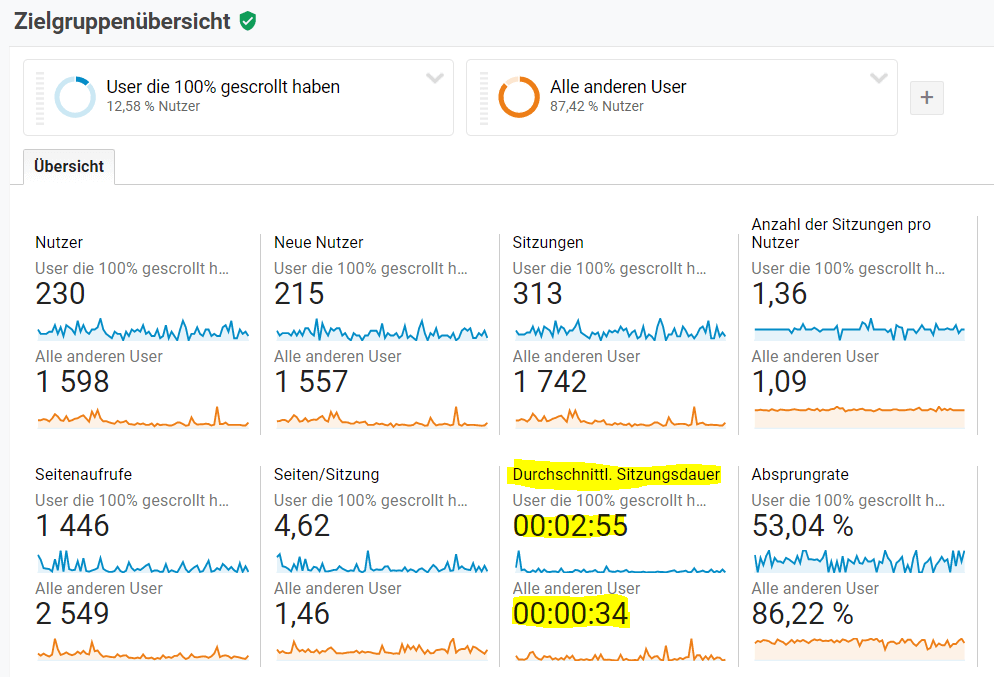Image resolution: width=994 pixels, height=677 pixels.
Task: Add a new segment with the plus button
Action: point(926,98)
